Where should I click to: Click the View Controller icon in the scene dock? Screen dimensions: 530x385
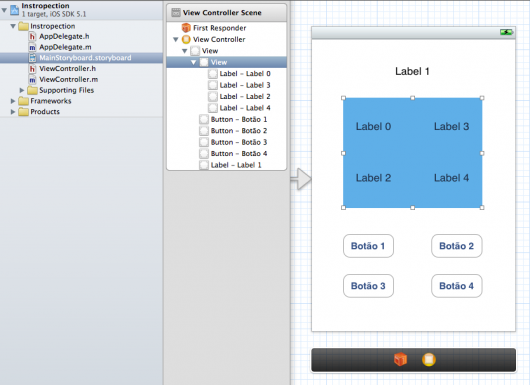pyautogui.click(x=429, y=360)
